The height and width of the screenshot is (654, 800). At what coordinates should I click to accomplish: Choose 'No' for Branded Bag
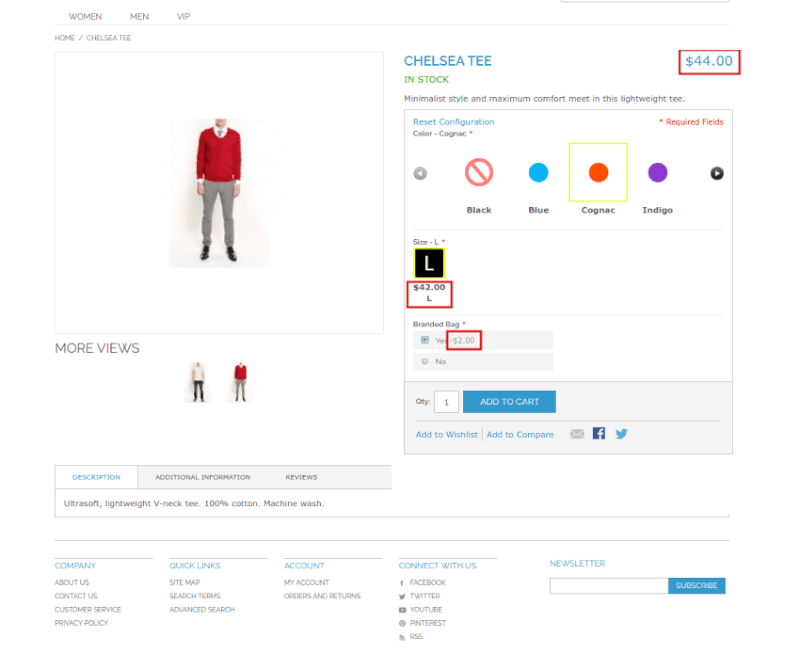tap(424, 361)
